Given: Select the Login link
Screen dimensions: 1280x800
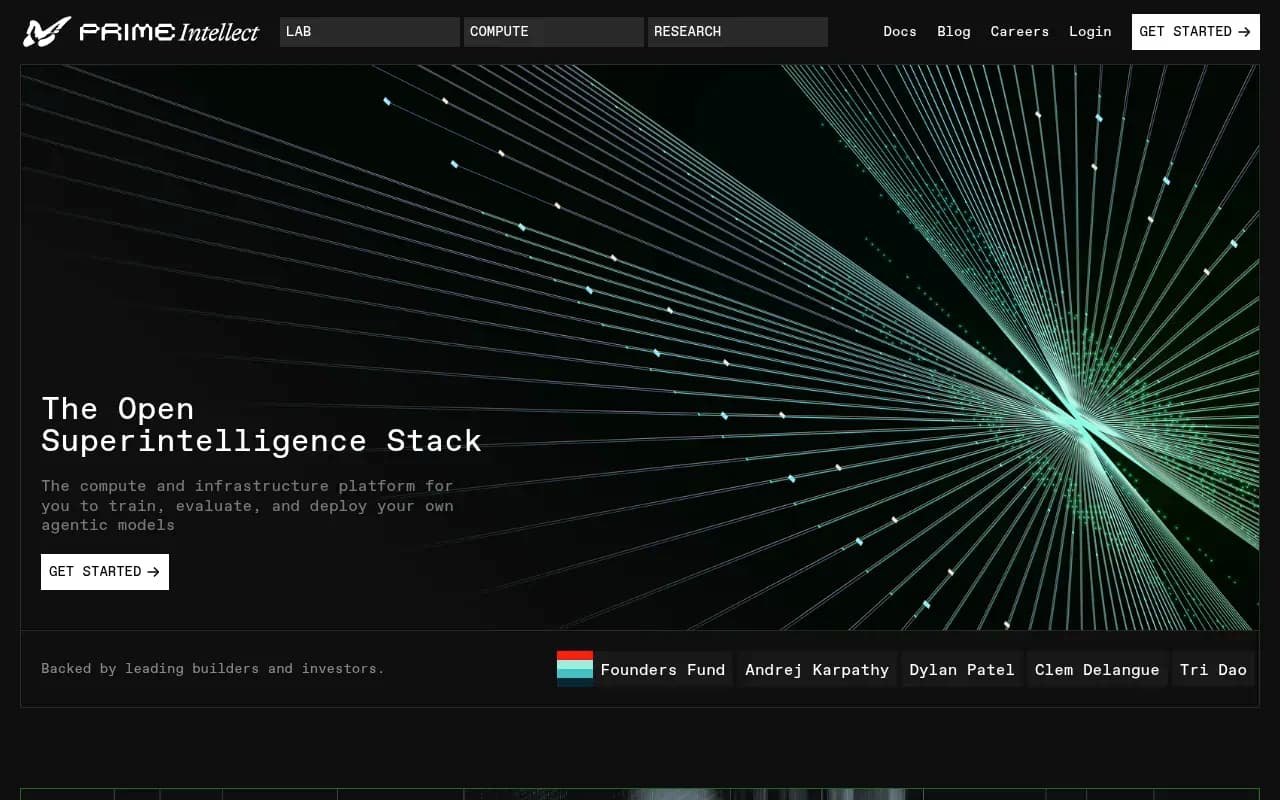Looking at the screenshot, I should [1090, 32].
